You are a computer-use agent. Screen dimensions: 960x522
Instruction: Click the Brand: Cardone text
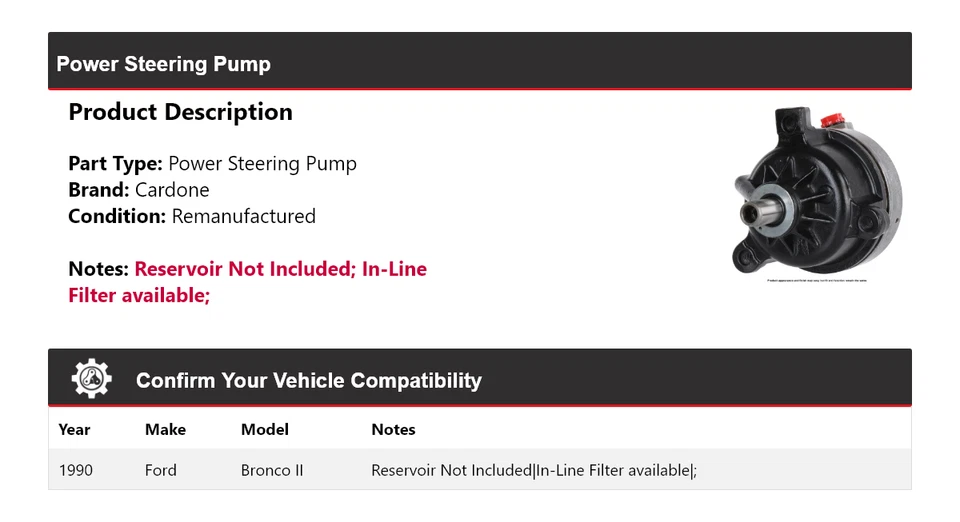(139, 190)
